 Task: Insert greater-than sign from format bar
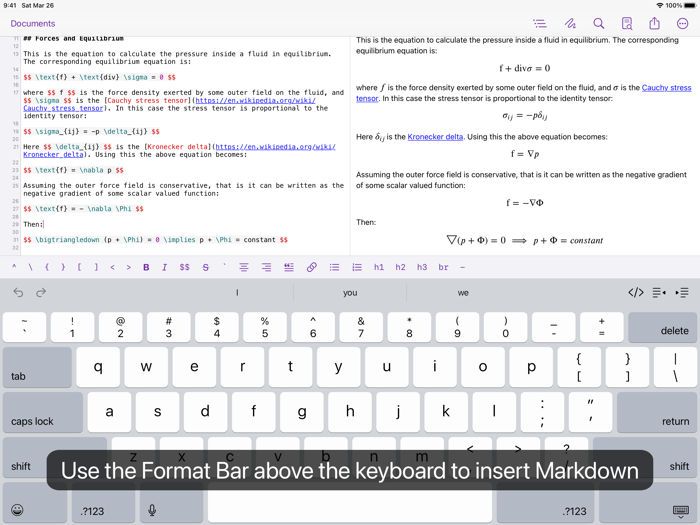(129, 267)
